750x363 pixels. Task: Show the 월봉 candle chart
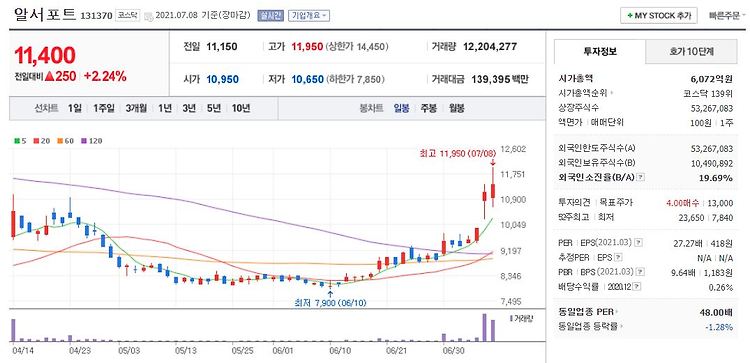(457, 108)
